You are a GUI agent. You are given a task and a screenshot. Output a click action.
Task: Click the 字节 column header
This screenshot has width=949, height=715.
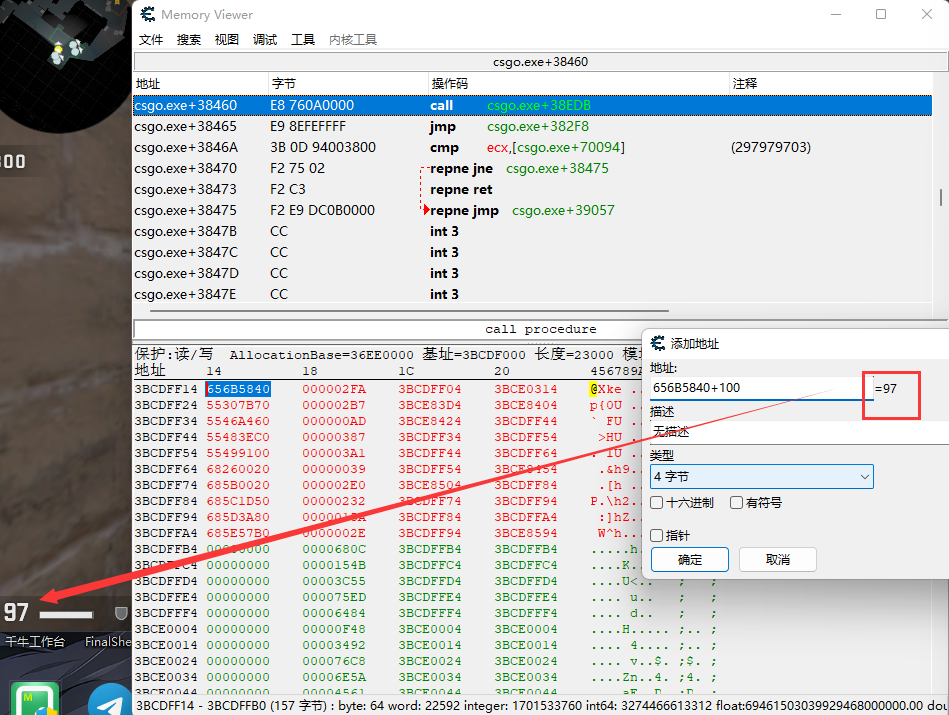click(x=348, y=84)
